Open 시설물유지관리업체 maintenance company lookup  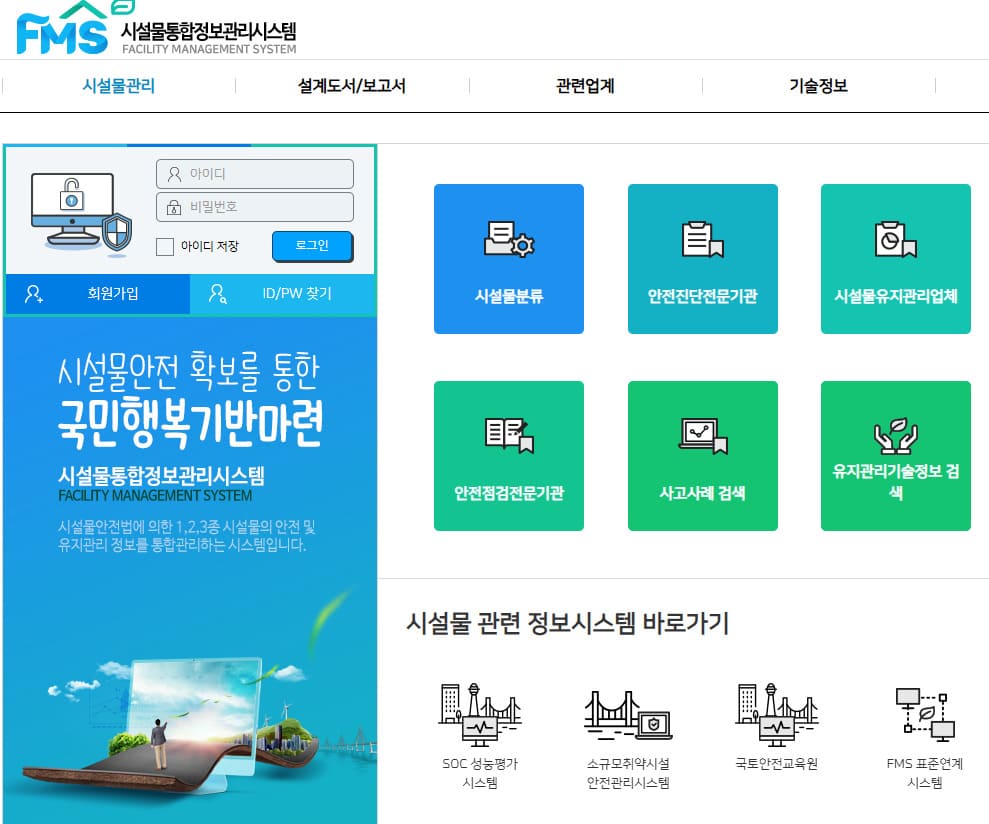(895, 258)
